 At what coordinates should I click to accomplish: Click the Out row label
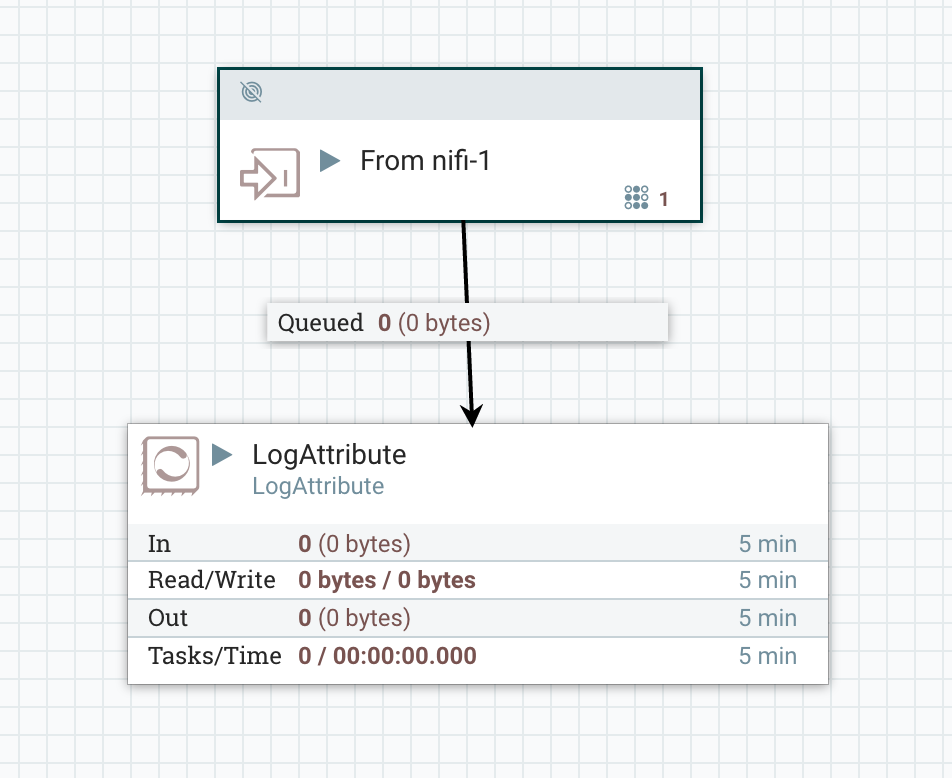168,618
